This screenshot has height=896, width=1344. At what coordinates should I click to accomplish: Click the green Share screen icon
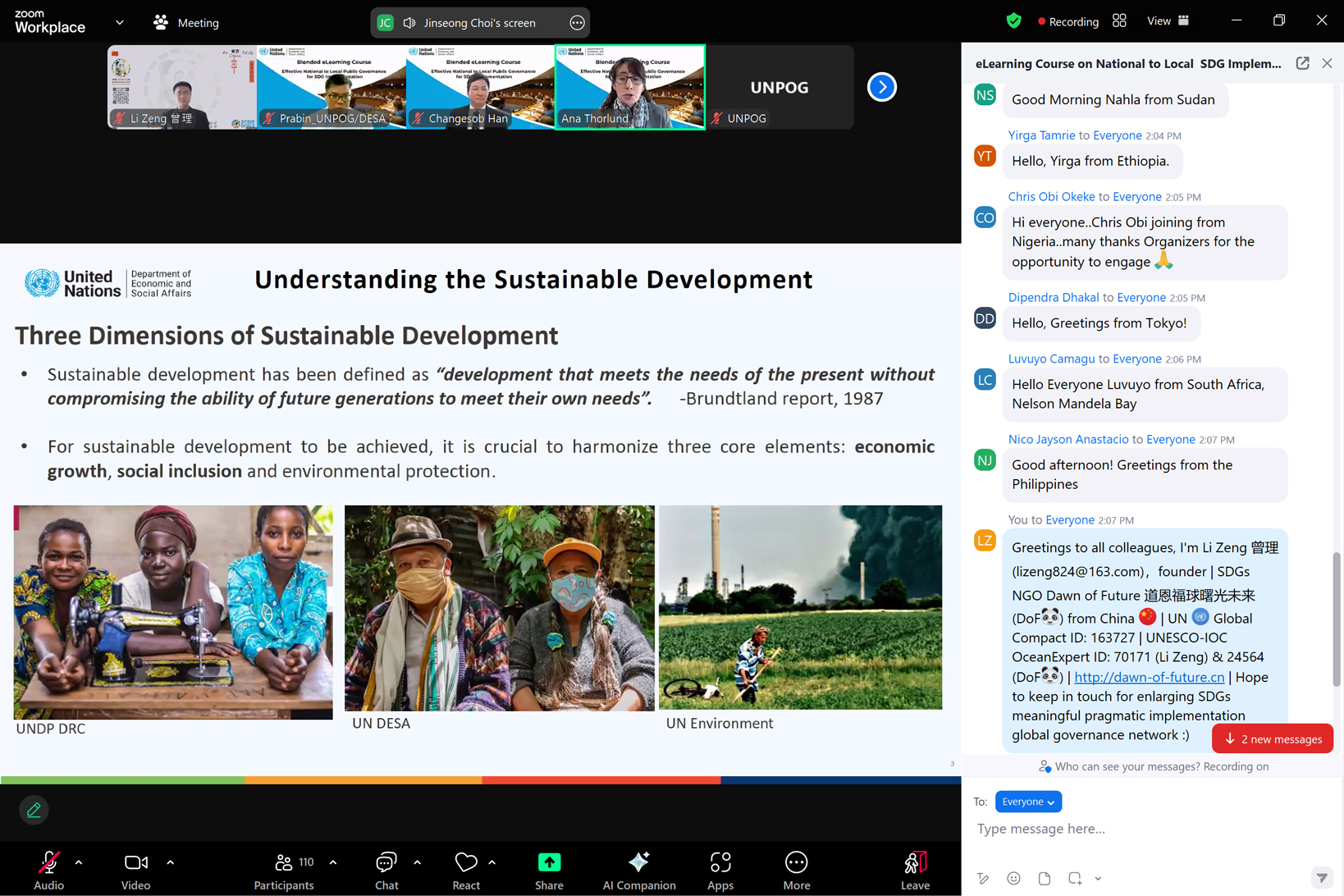click(549, 863)
